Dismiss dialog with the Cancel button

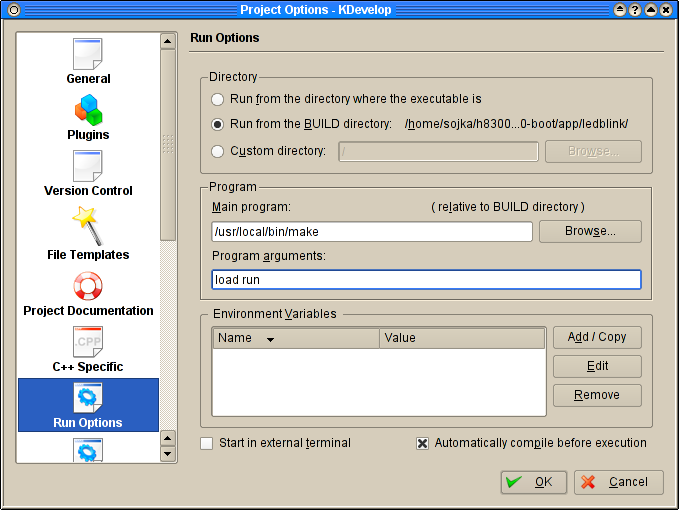point(619,482)
